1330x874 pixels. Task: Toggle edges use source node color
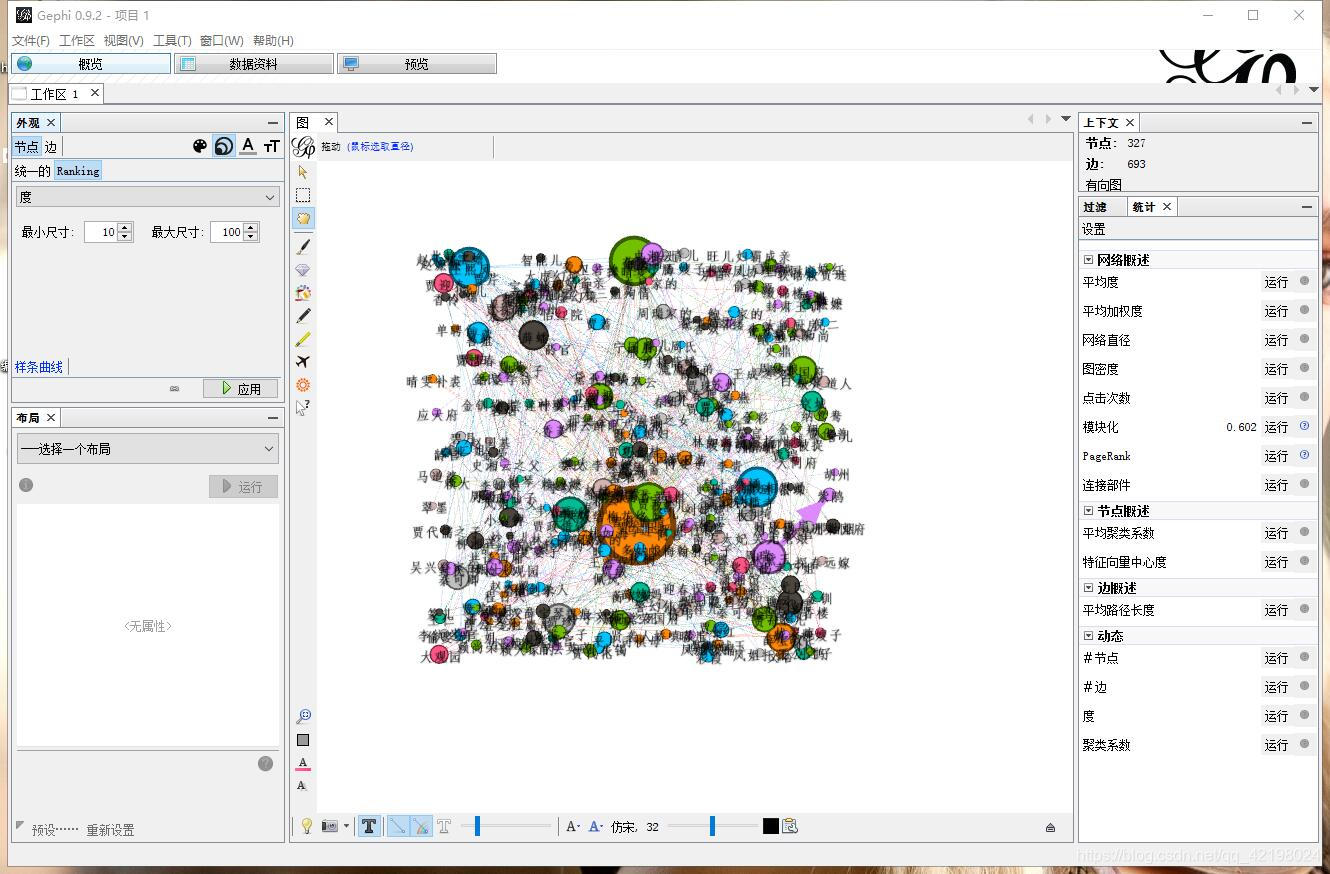point(421,826)
